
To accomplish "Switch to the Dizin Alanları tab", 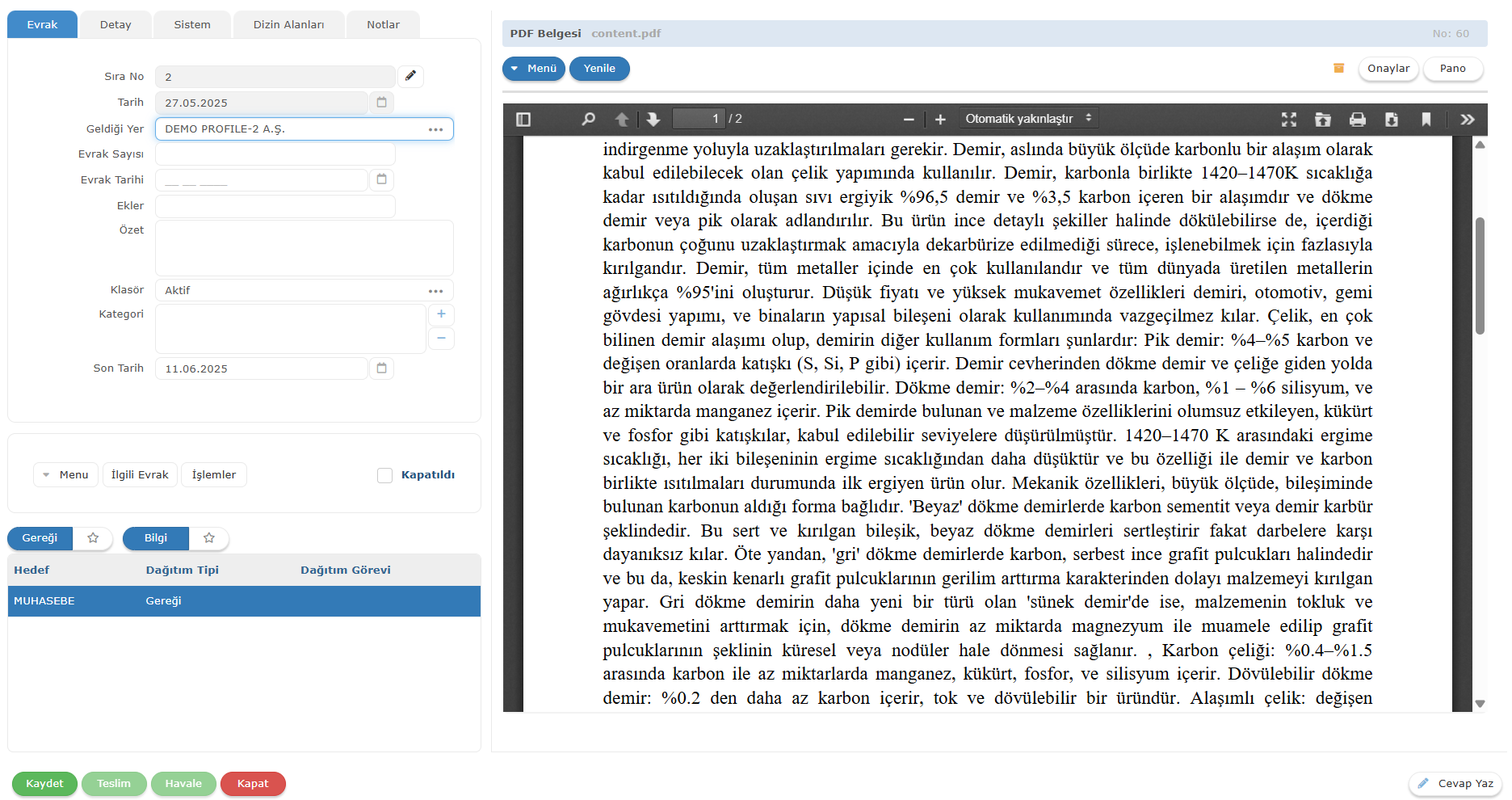I will coord(288,25).
